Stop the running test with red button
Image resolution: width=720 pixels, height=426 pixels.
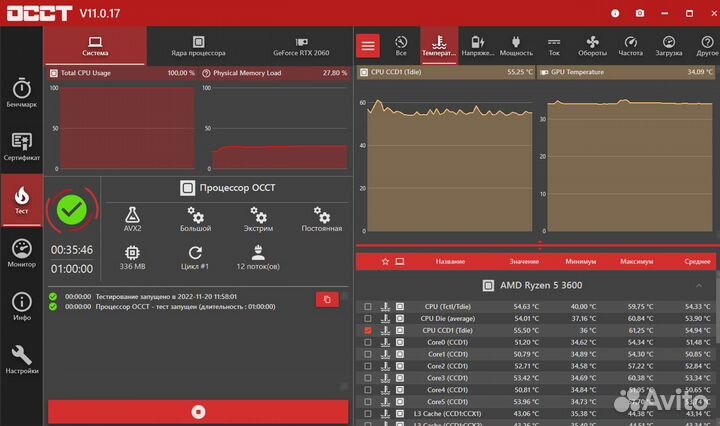point(198,411)
